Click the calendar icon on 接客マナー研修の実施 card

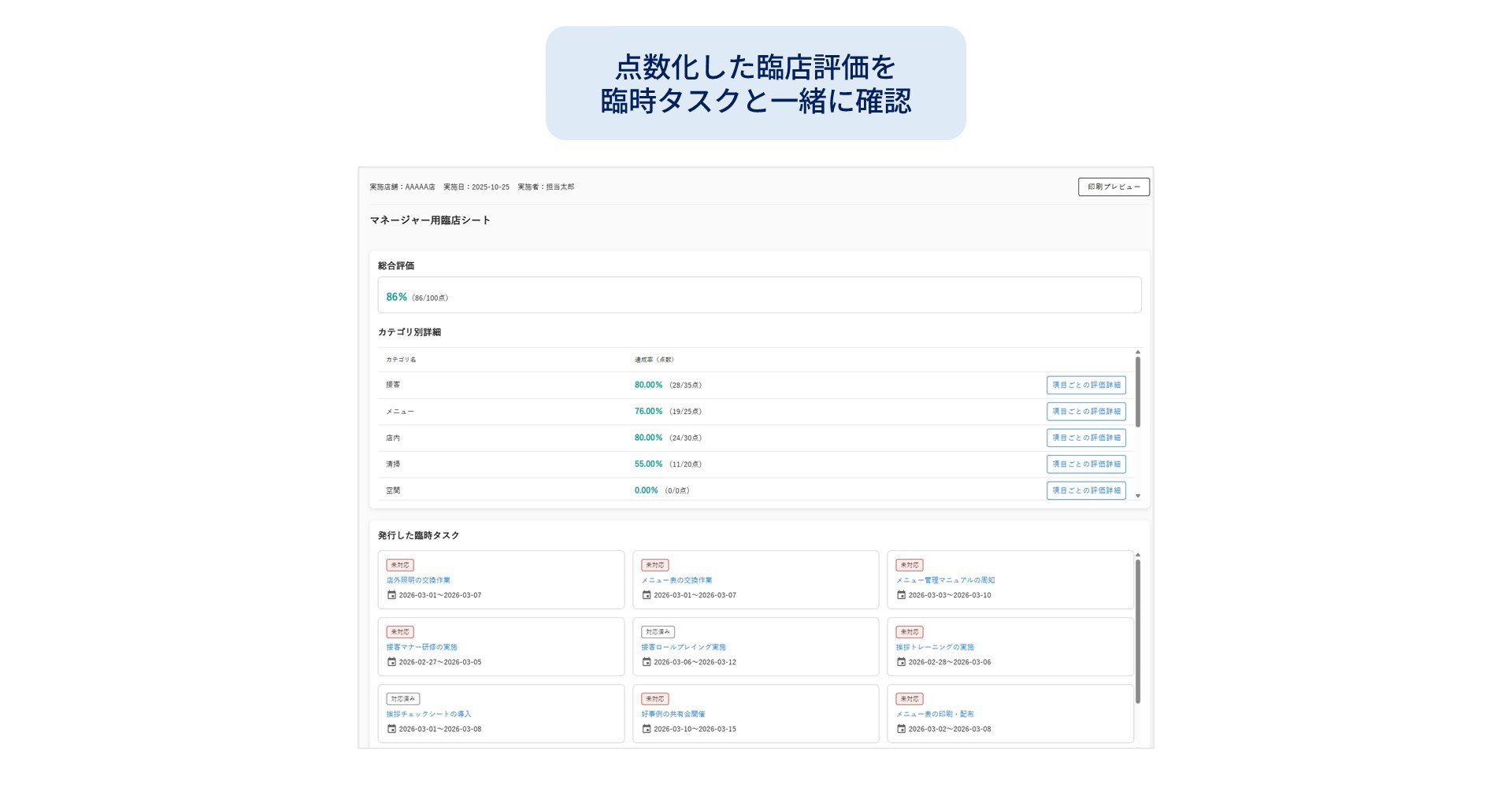391,662
